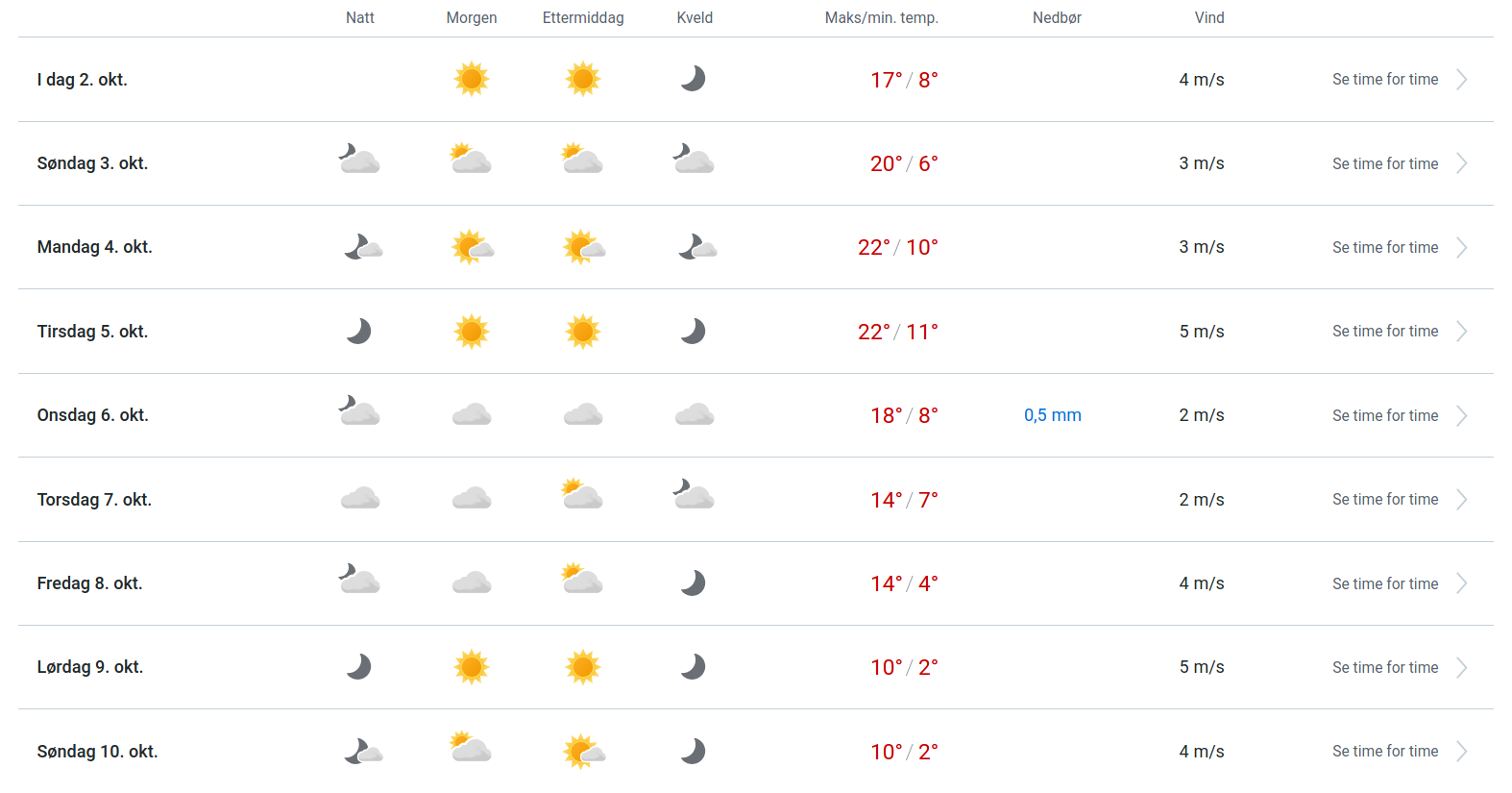The width and height of the screenshot is (1512, 793).
Task: Open "Se time for time" for Søndag 3. okt.
Action: (1385, 163)
